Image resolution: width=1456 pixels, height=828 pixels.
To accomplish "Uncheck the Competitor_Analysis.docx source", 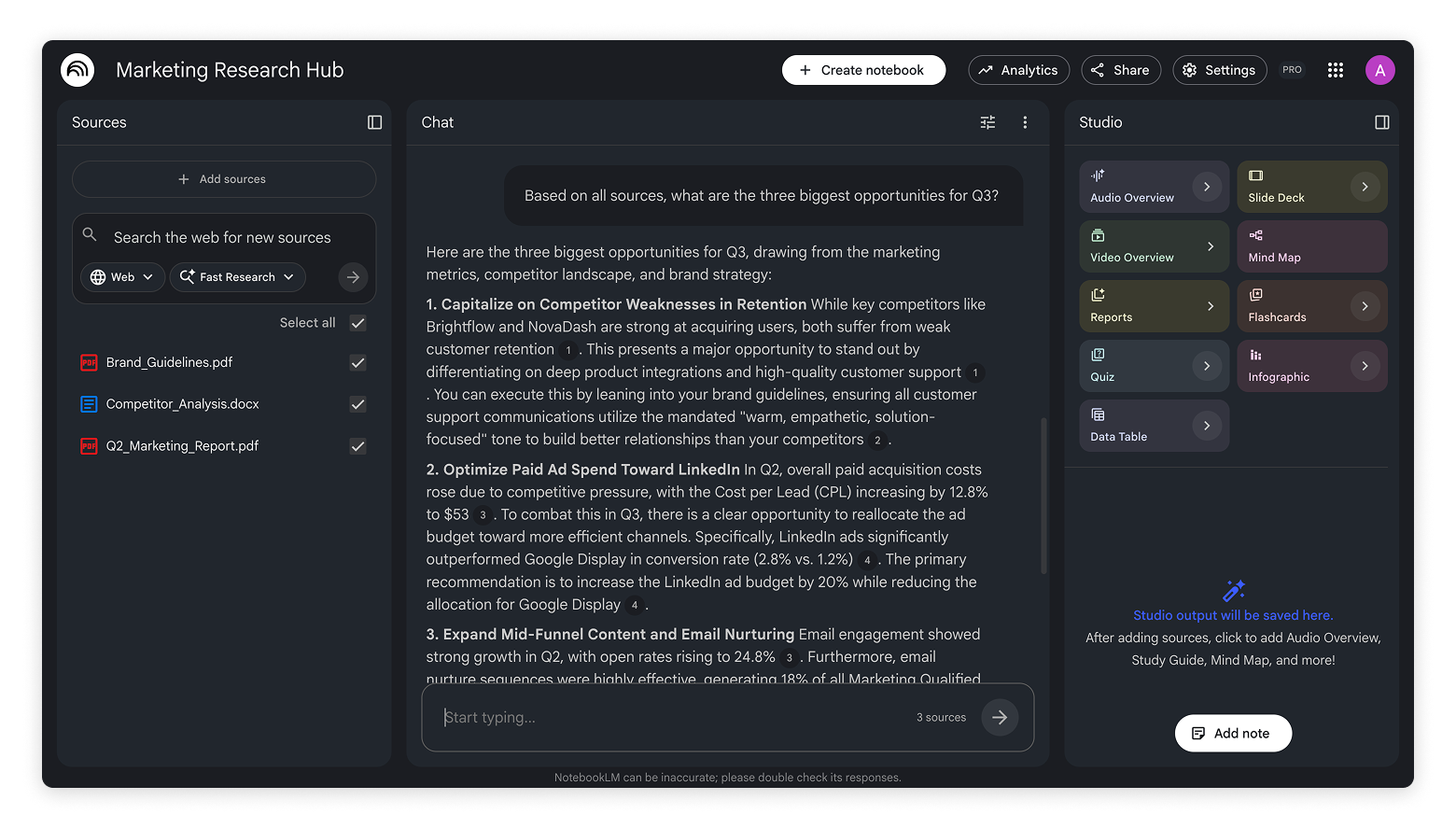I will (x=357, y=404).
